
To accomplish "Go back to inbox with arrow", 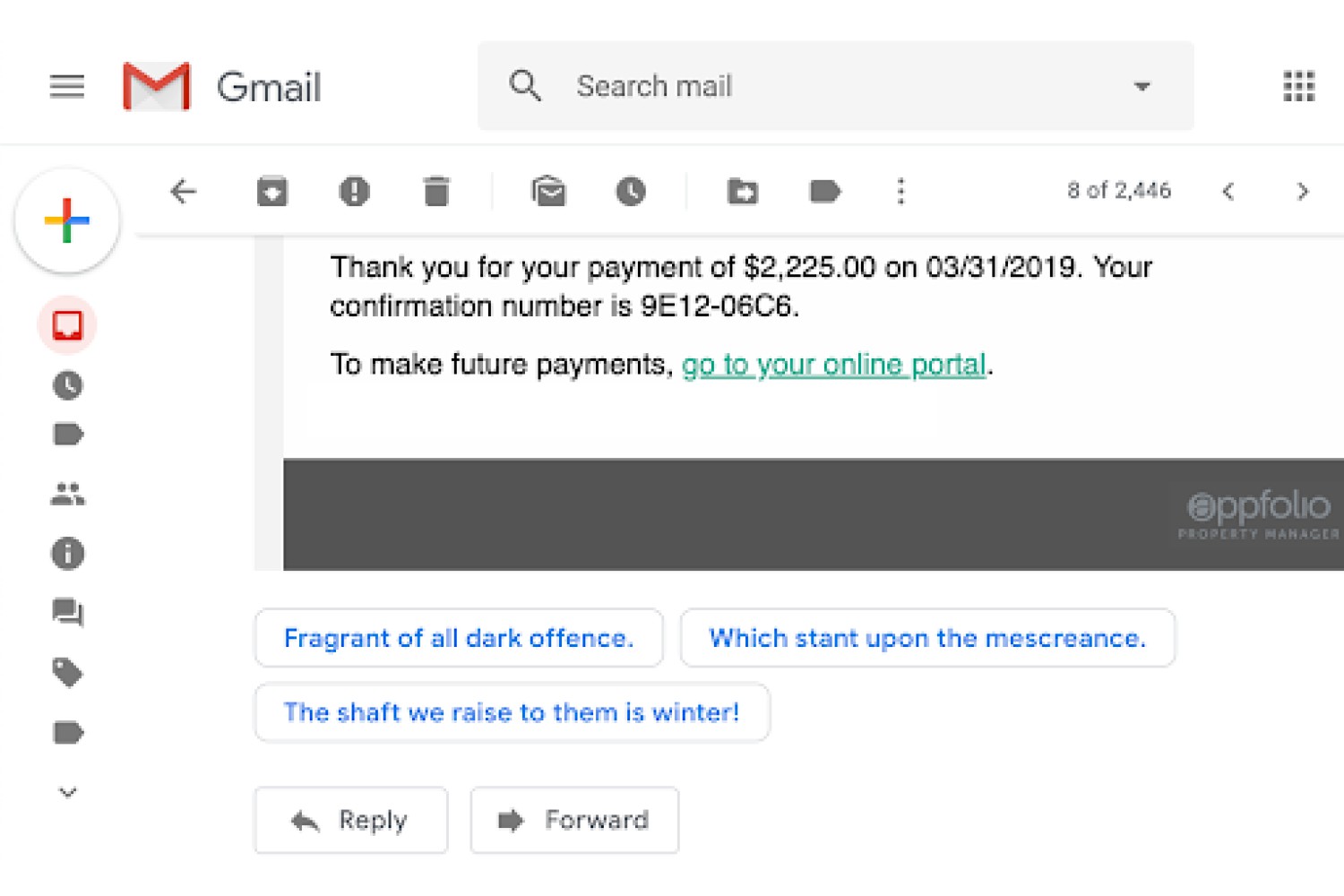I will 183,191.
